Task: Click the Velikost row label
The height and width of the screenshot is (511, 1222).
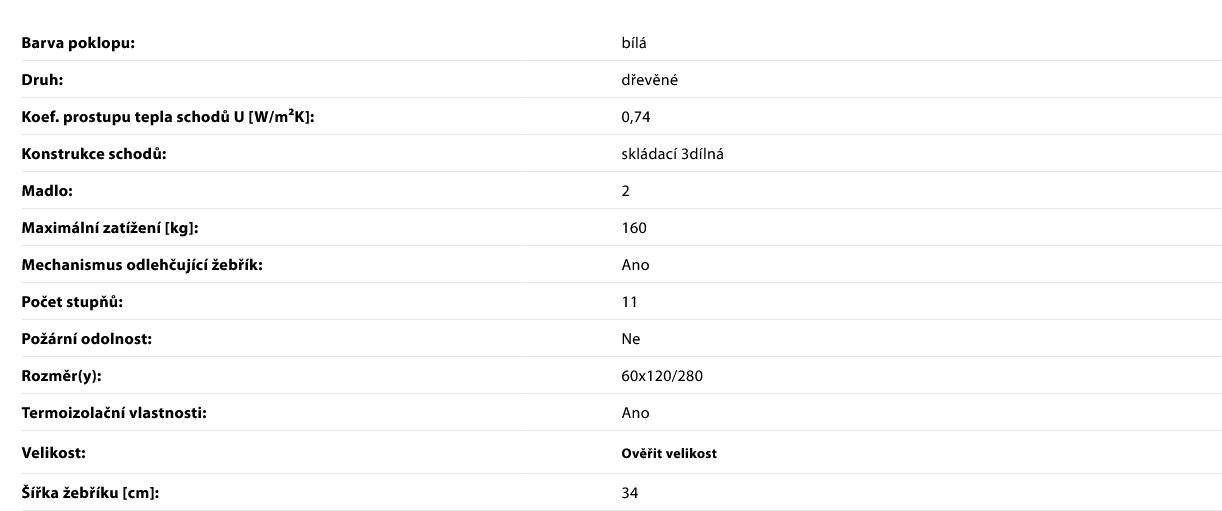Action: click(54, 453)
